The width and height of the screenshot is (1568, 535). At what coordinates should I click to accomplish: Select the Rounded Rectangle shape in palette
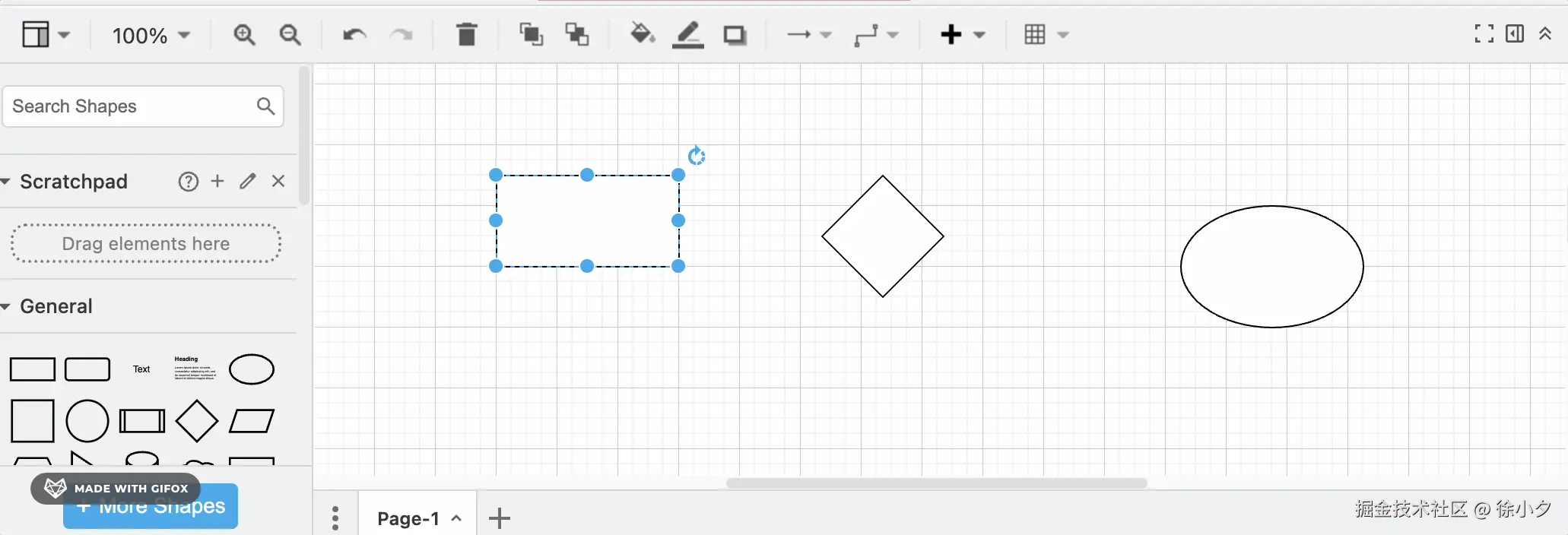tap(87, 369)
